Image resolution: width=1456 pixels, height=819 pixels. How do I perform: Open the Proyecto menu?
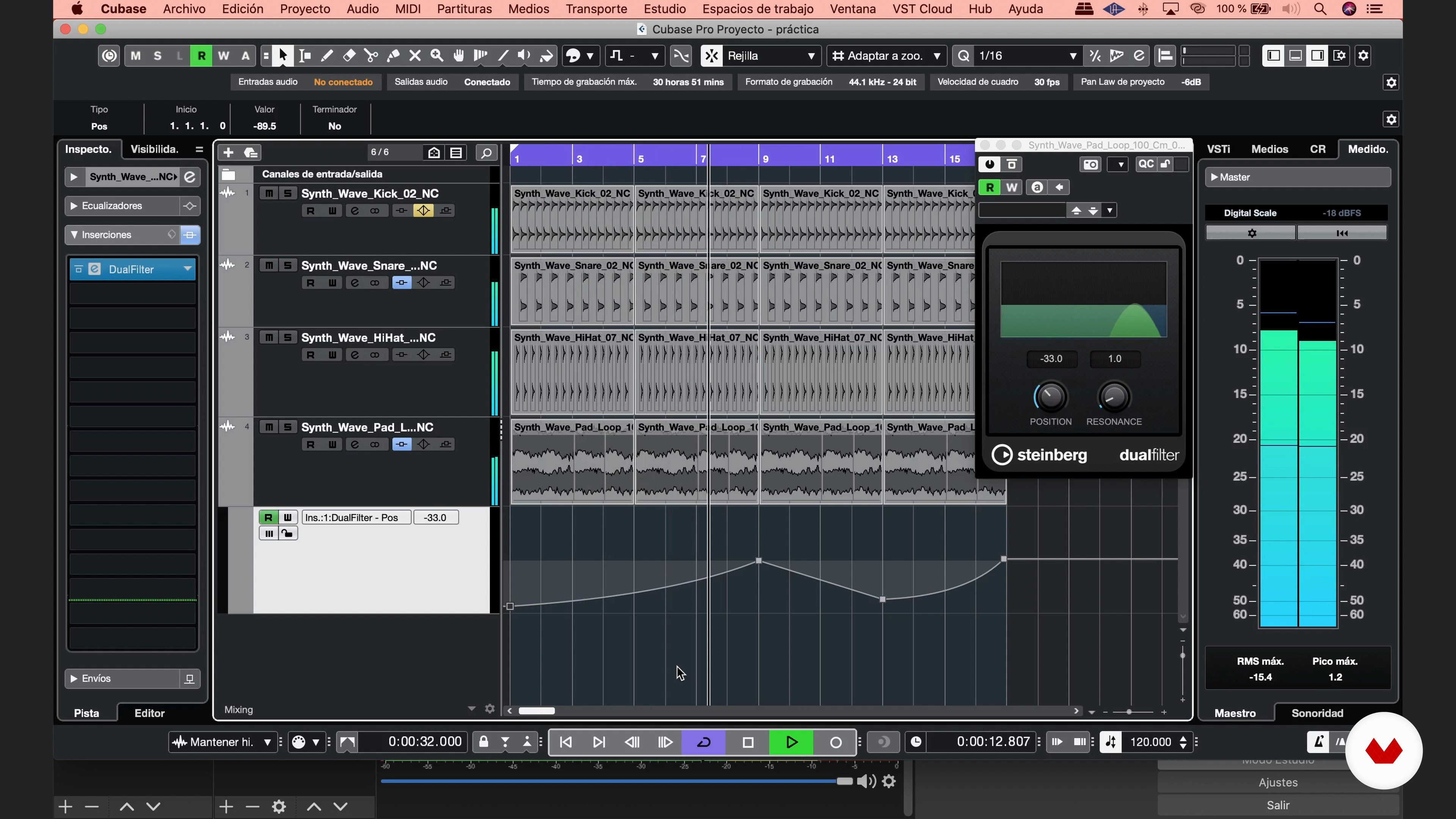(x=304, y=9)
